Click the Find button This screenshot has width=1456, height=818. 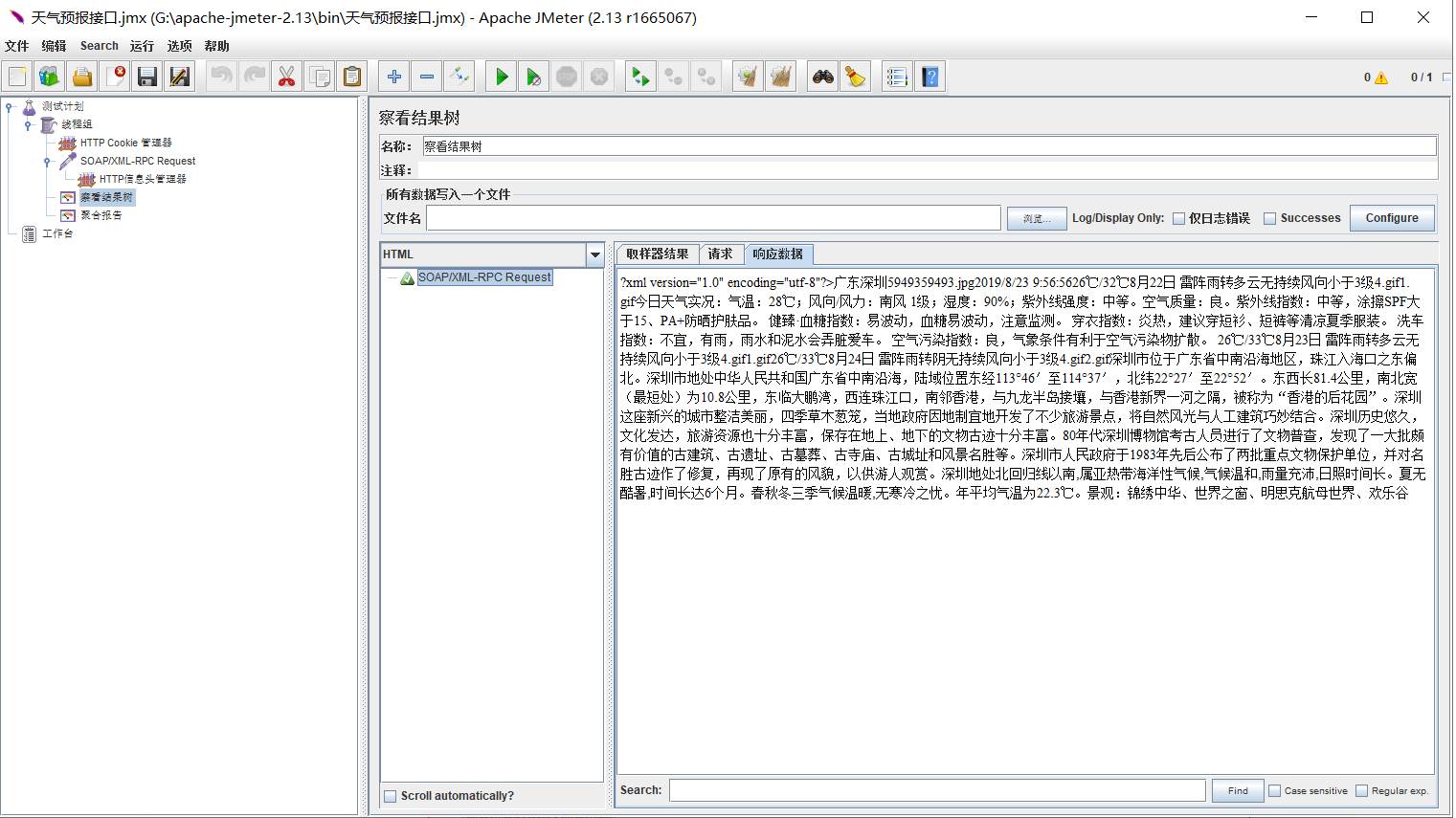[x=1238, y=790]
